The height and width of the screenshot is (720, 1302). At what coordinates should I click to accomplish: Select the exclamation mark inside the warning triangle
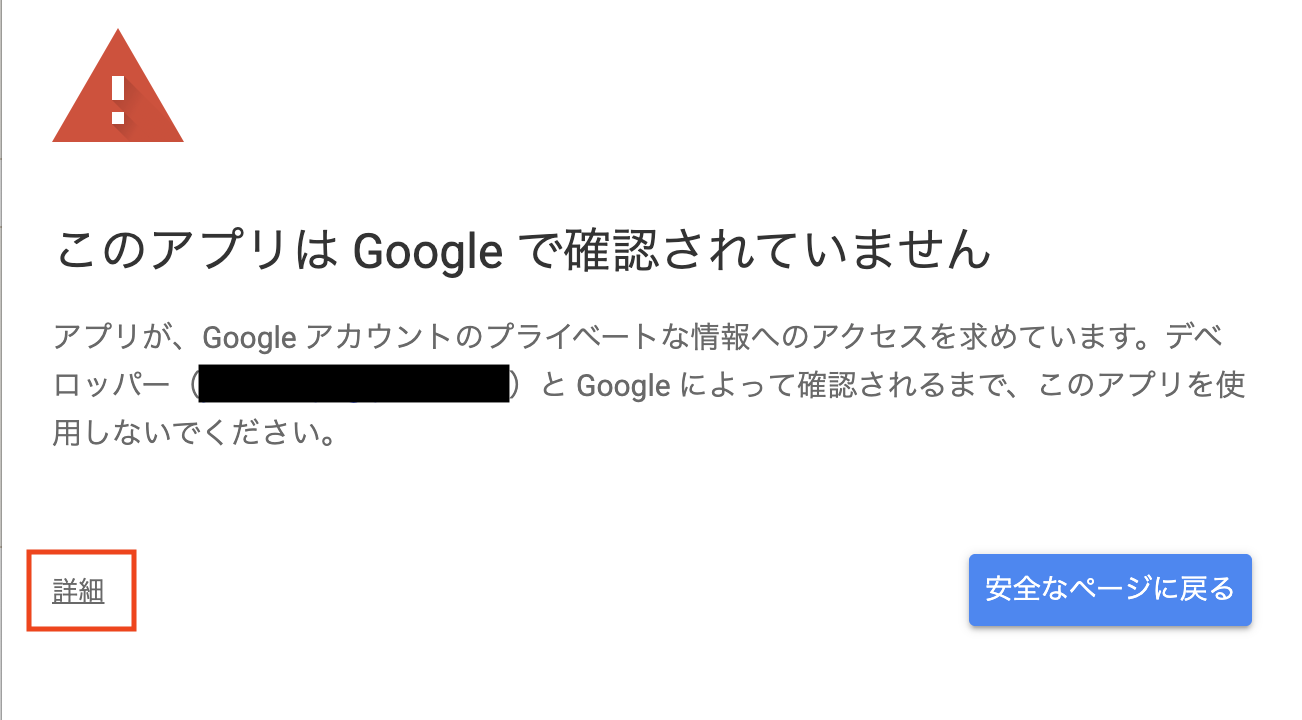click(x=117, y=95)
